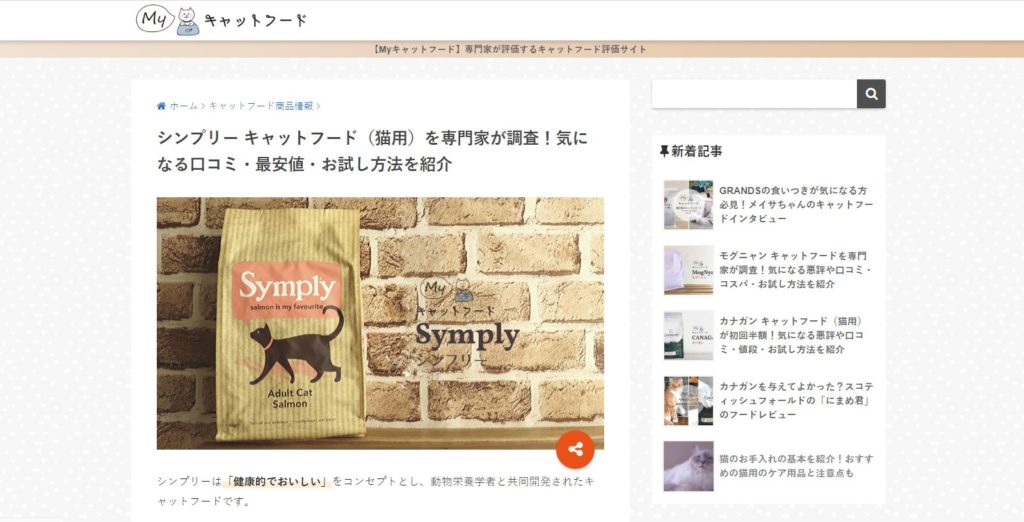Open ホーム breadcrumb link

point(184,106)
